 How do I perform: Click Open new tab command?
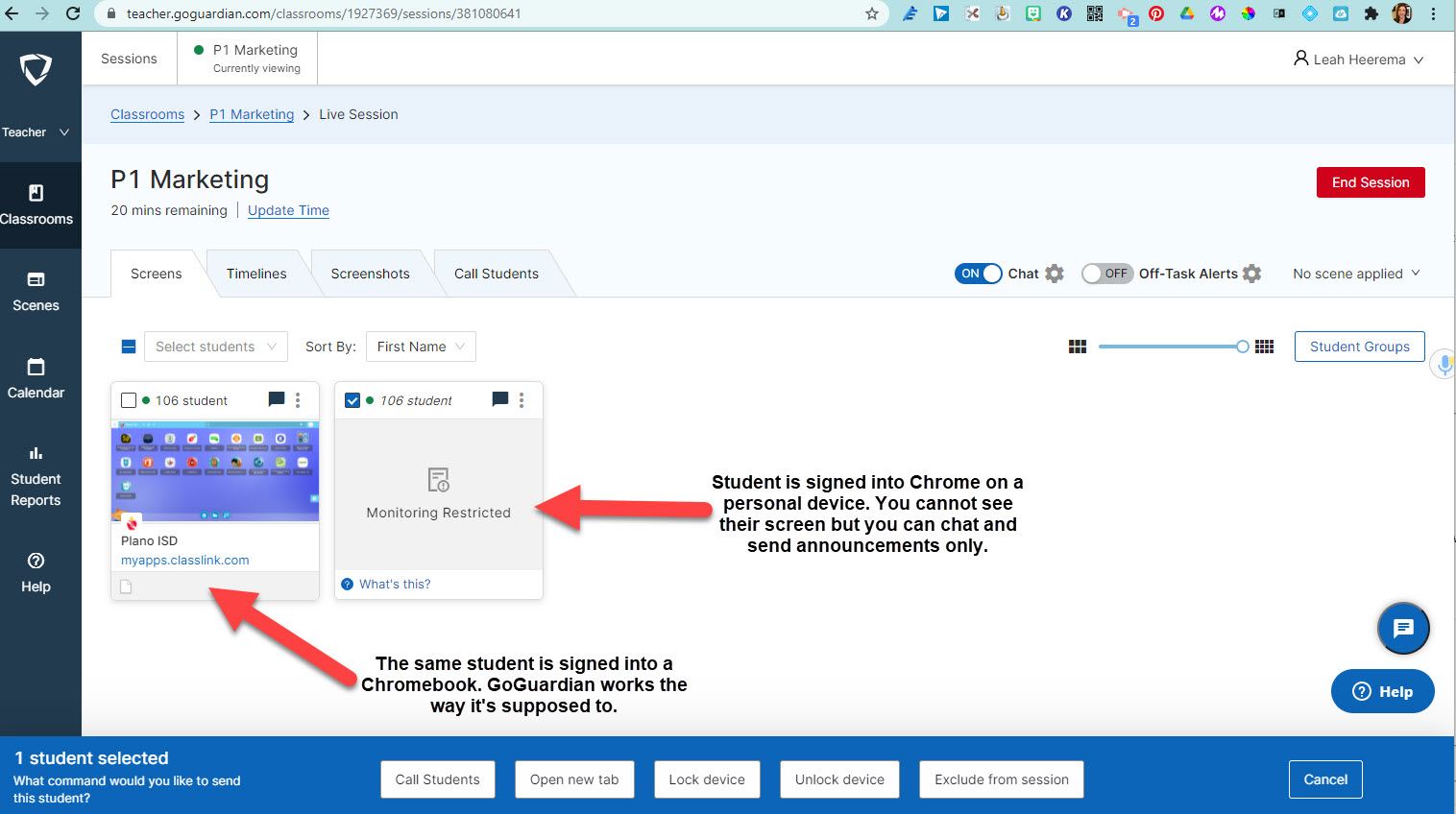coord(574,779)
